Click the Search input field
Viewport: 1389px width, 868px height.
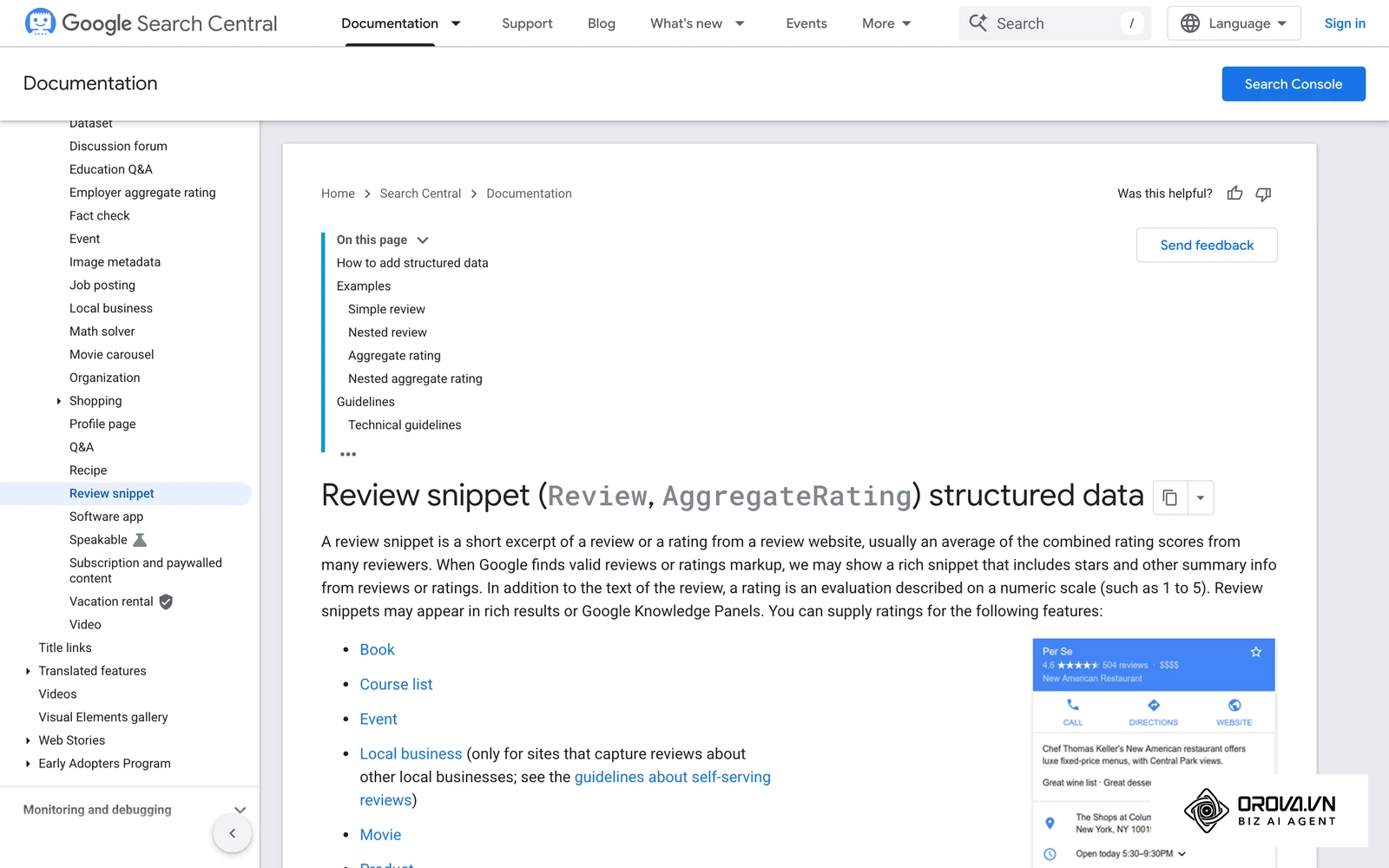tap(1055, 23)
